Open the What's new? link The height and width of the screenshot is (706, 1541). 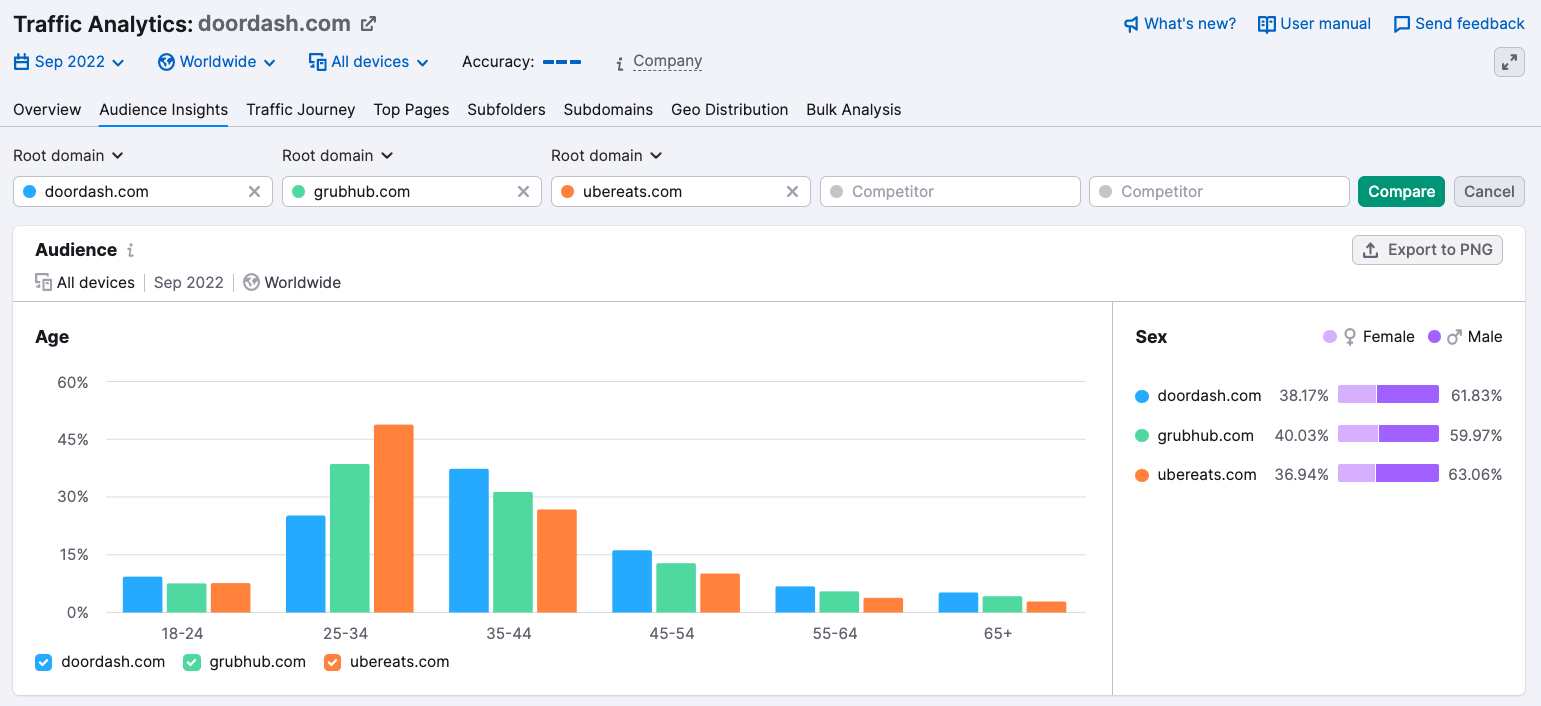[x=1180, y=24]
